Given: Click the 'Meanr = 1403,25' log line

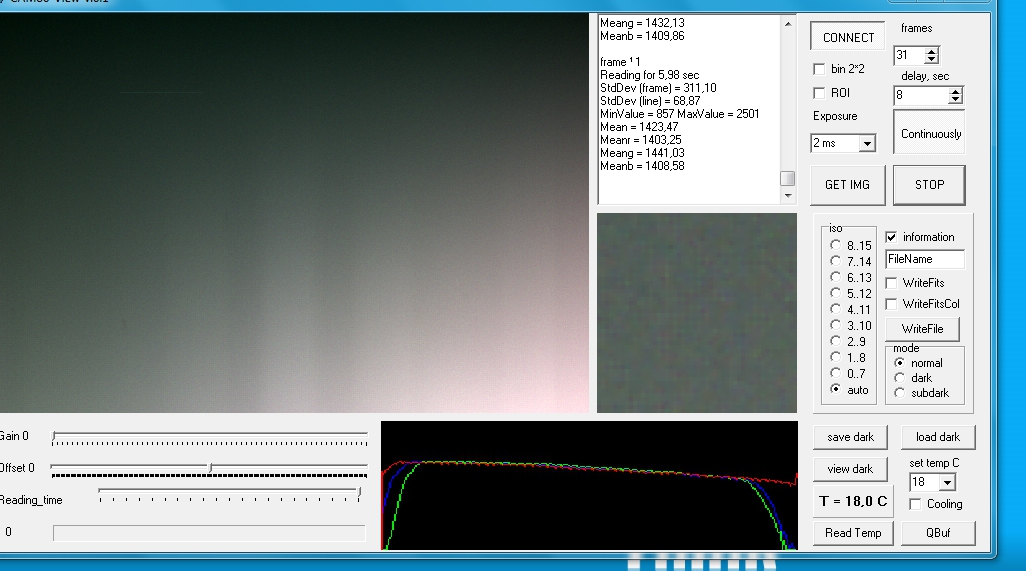Looking at the screenshot, I should pos(641,140).
